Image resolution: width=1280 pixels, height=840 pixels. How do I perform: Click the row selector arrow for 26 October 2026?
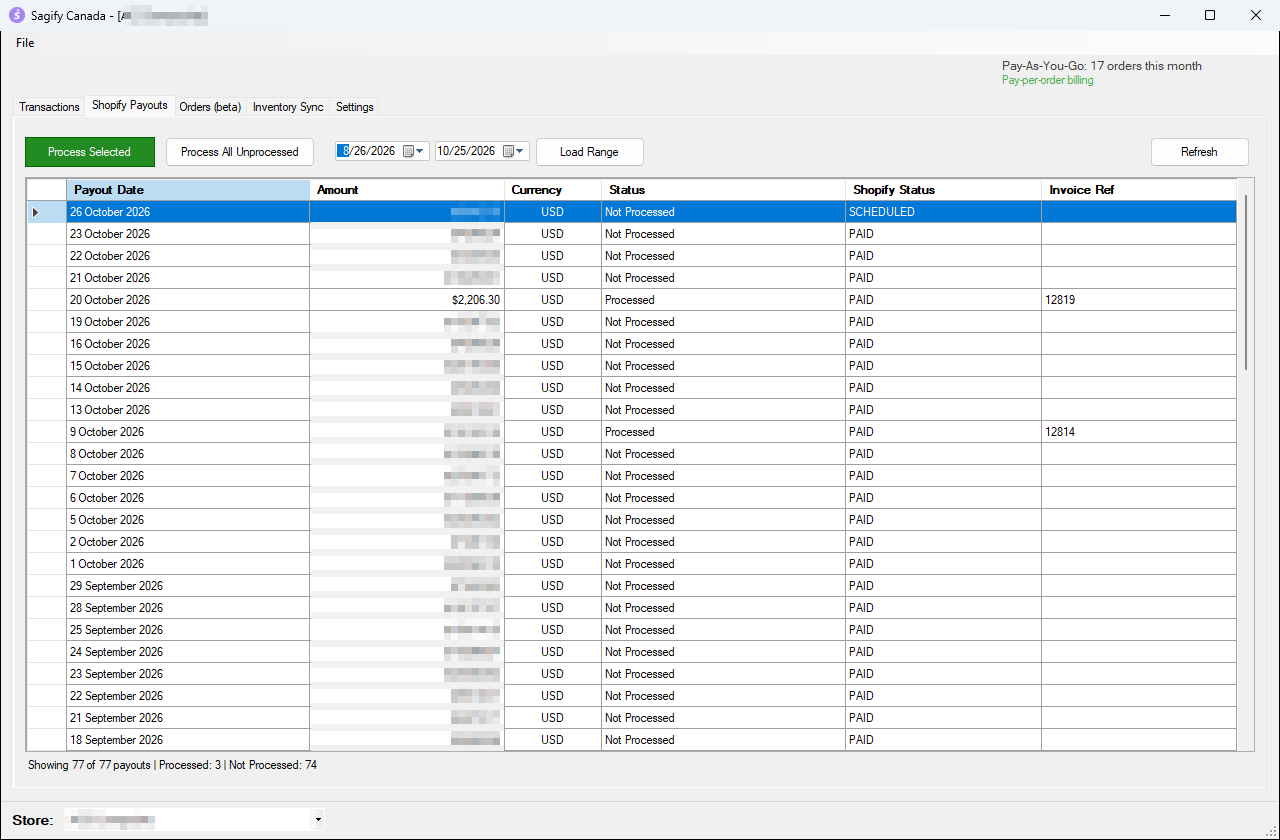pyautogui.click(x=46, y=212)
